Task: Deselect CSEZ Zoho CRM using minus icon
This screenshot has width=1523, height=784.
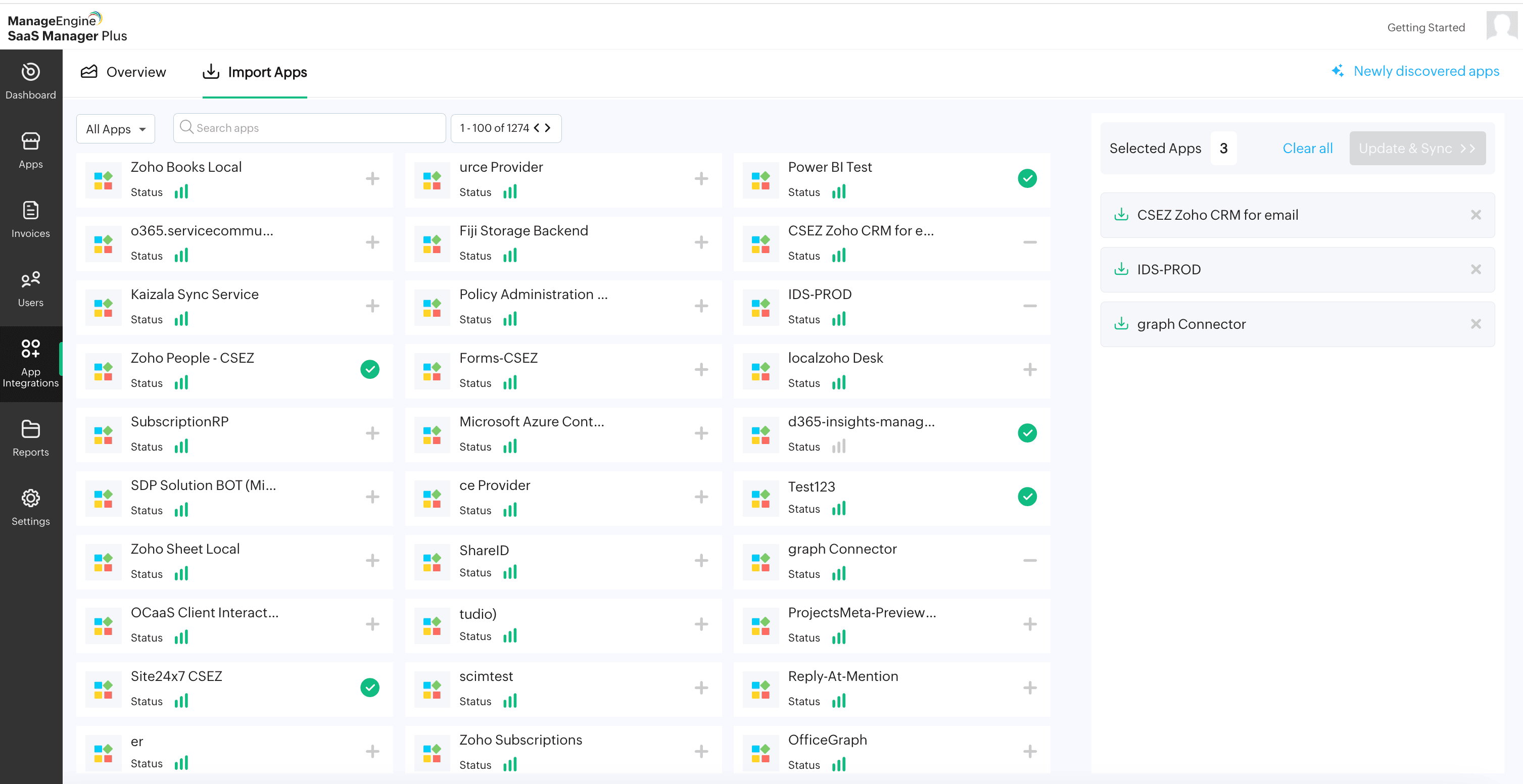Action: tap(1029, 242)
